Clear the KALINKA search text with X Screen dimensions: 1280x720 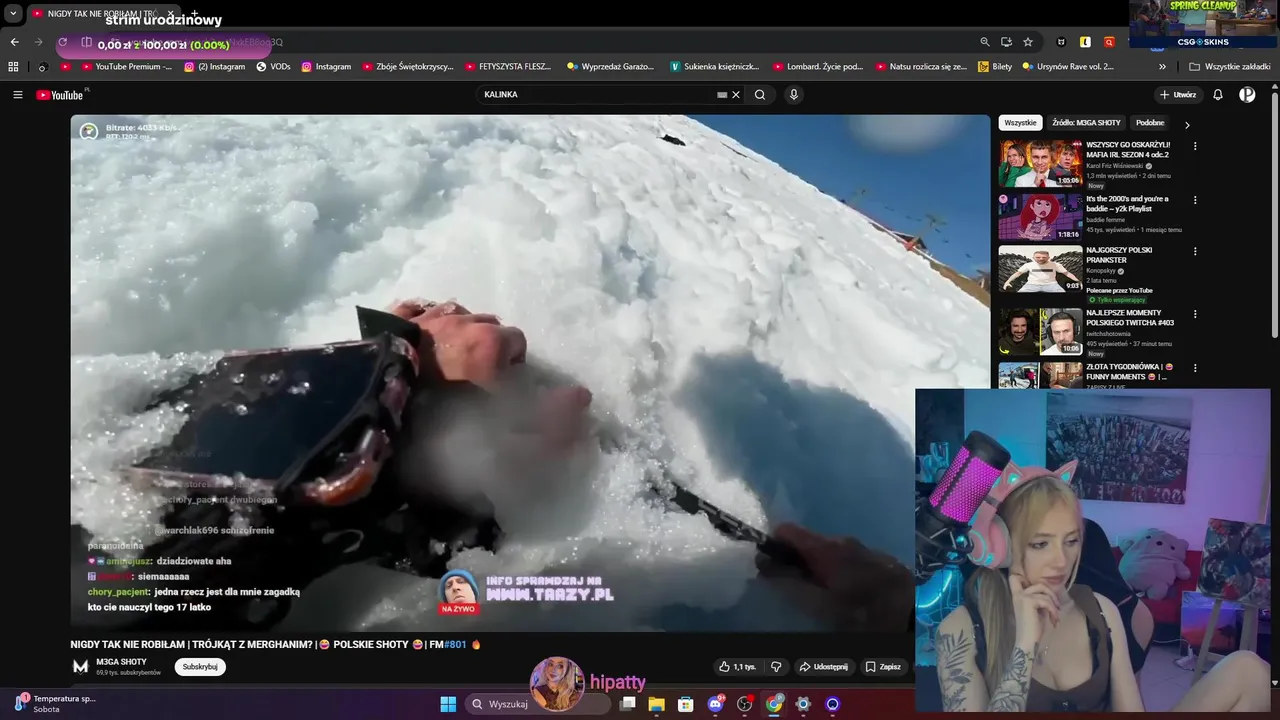coord(736,95)
